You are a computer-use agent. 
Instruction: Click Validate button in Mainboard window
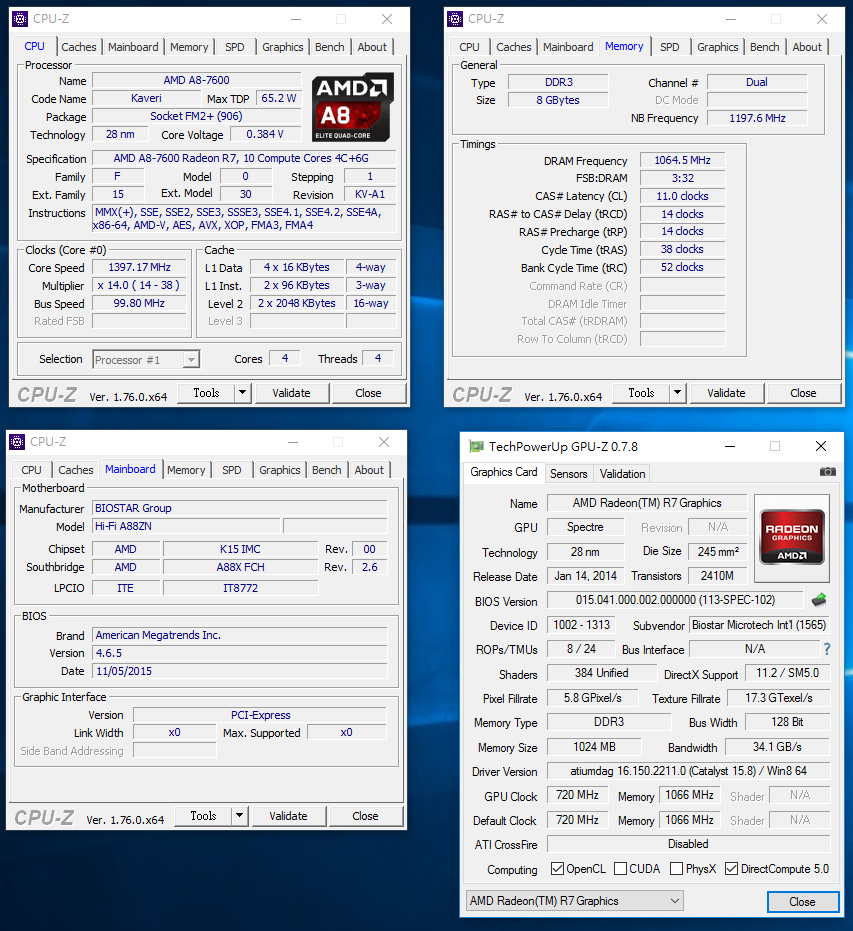tap(288, 816)
